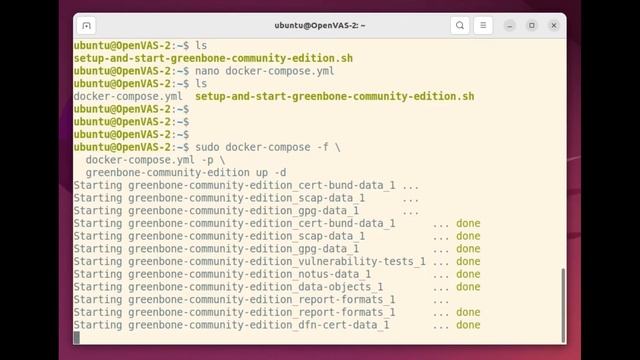Click the notus-data_1 starting line
Viewport: 640px width, 360px height.
[x=277, y=274]
